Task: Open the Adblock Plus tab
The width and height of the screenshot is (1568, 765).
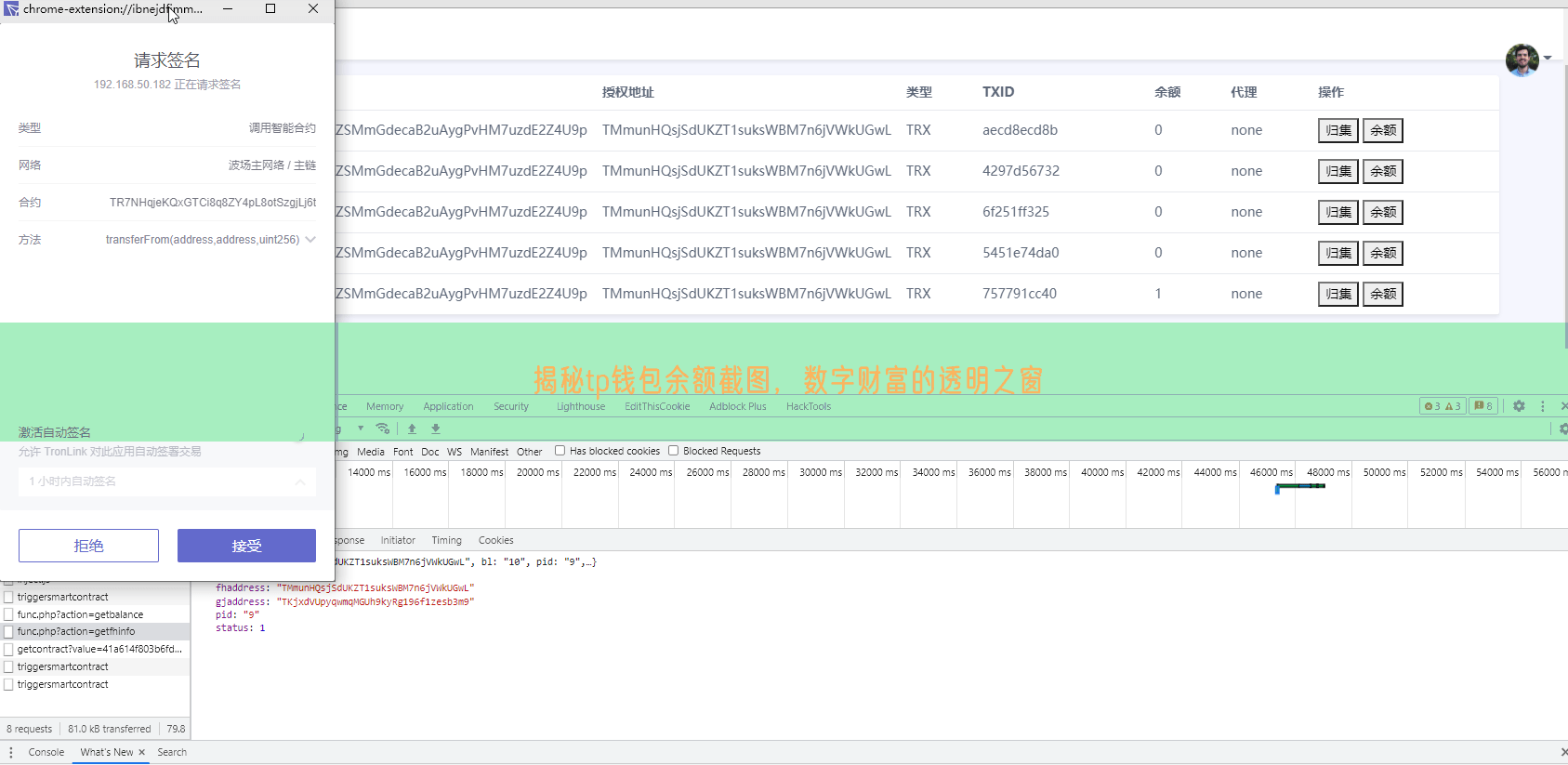Action: tap(738, 406)
